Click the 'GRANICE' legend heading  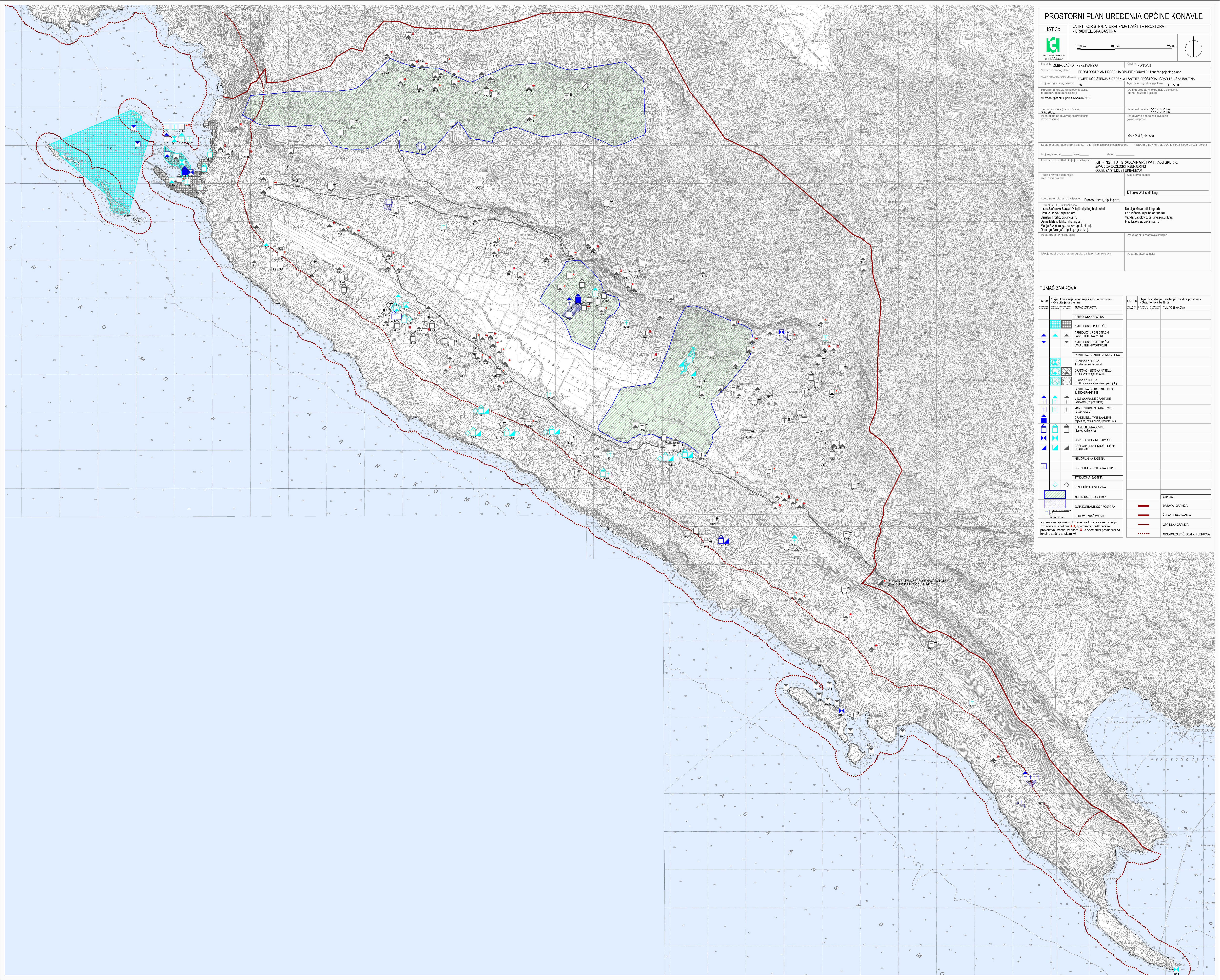tap(1169, 497)
